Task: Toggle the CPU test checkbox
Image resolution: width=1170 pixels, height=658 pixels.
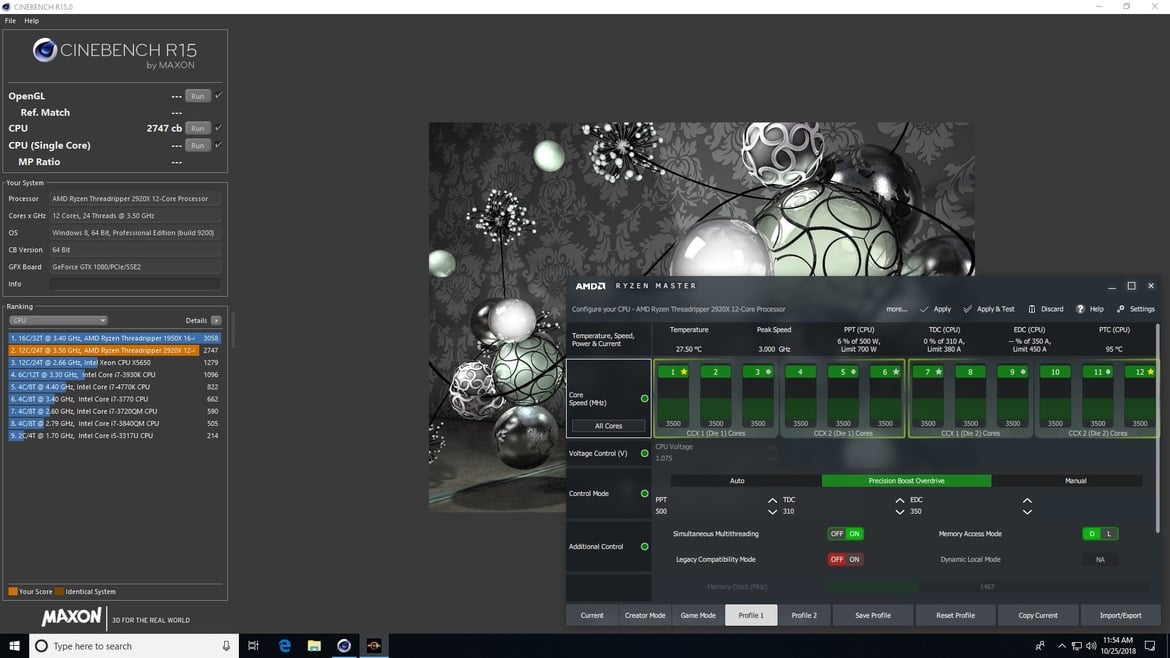Action: (x=218, y=128)
